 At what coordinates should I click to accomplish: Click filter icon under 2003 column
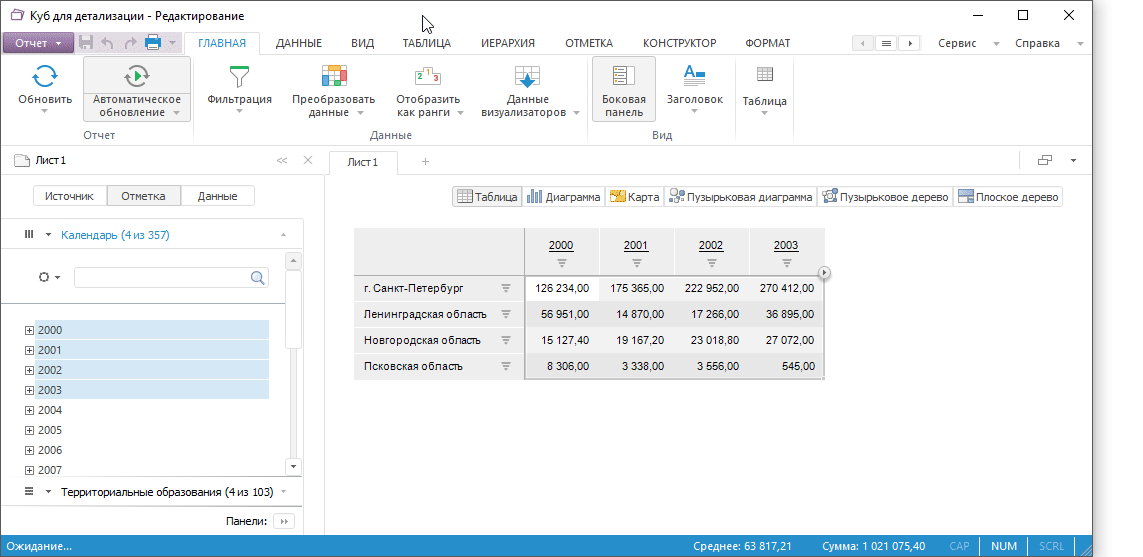(x=787, y=262)
